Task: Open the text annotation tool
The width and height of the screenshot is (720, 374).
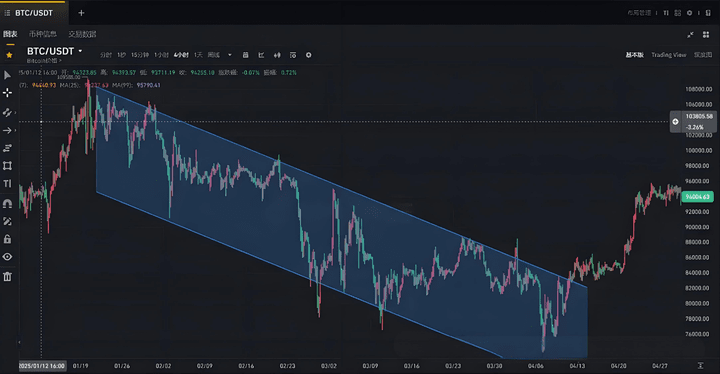Action: coord(7,184)
